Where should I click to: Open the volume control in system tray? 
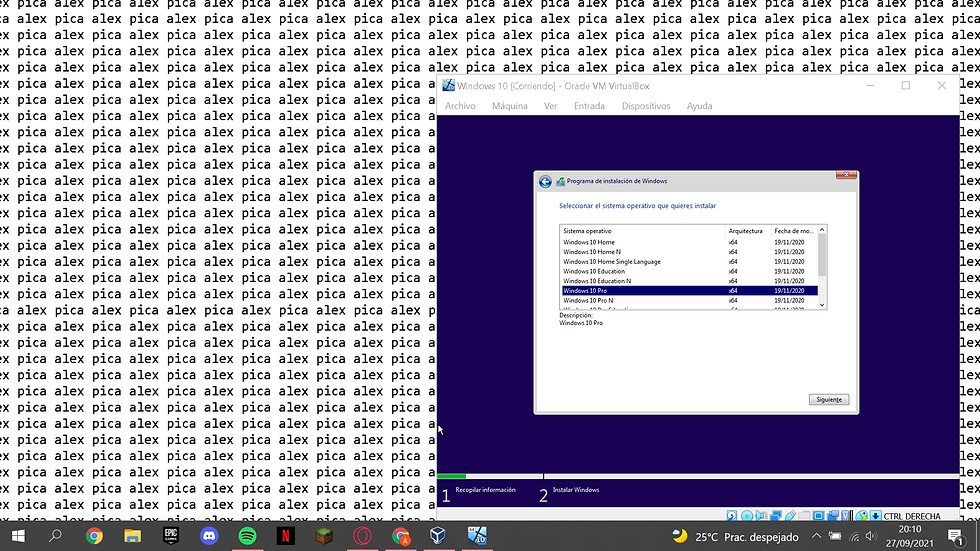click(871, 536)
